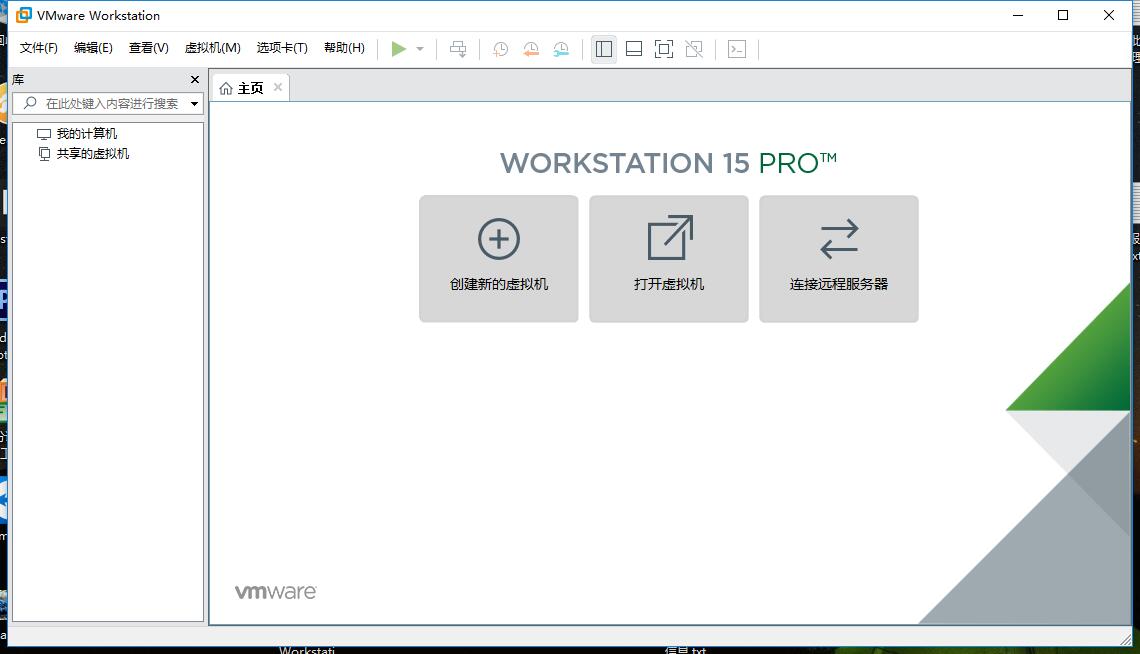Screen dimensions: 1140x654
Task: Open the library search options dropdown
Action: coord(196,103)
